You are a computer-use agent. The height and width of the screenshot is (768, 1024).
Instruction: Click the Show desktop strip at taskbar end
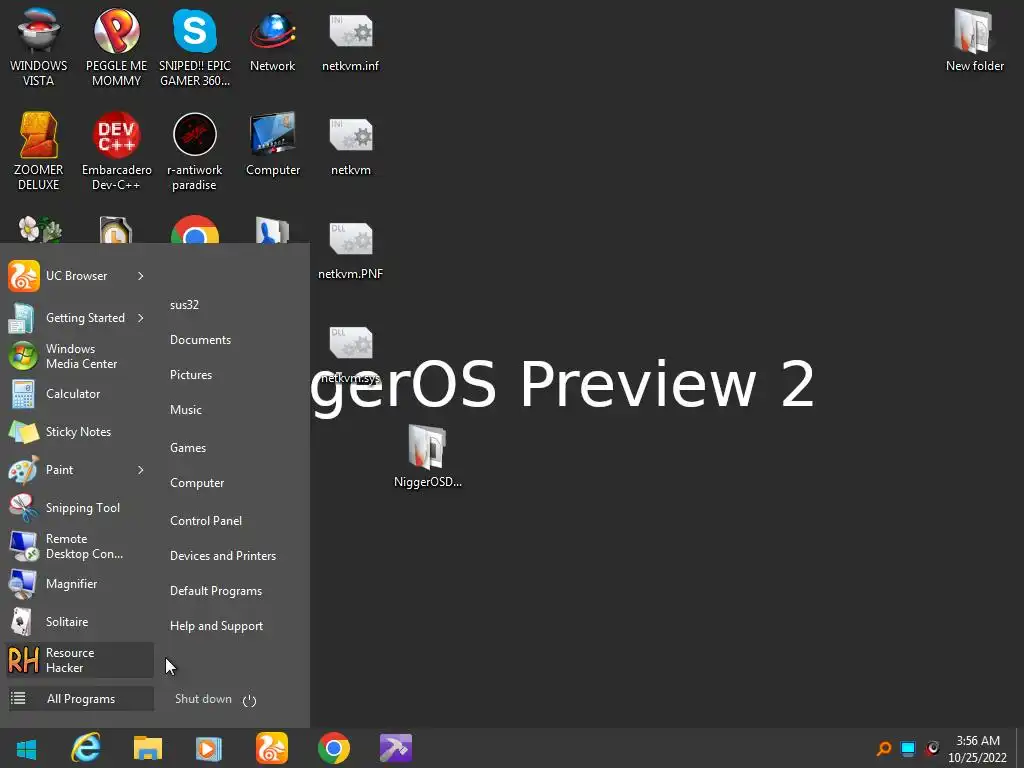pos(1019,748)
